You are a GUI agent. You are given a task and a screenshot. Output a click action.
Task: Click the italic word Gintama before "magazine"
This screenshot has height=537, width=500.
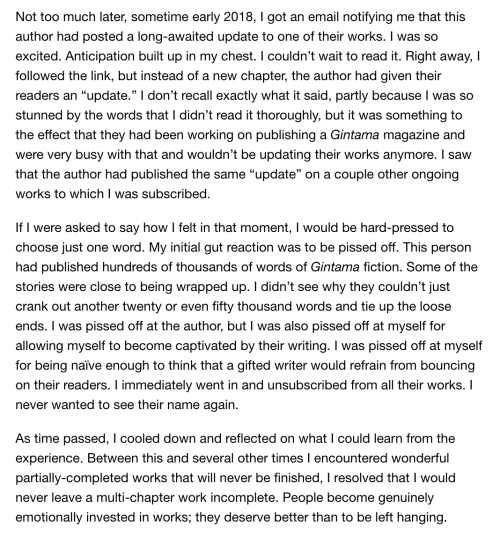coord(354,135)
